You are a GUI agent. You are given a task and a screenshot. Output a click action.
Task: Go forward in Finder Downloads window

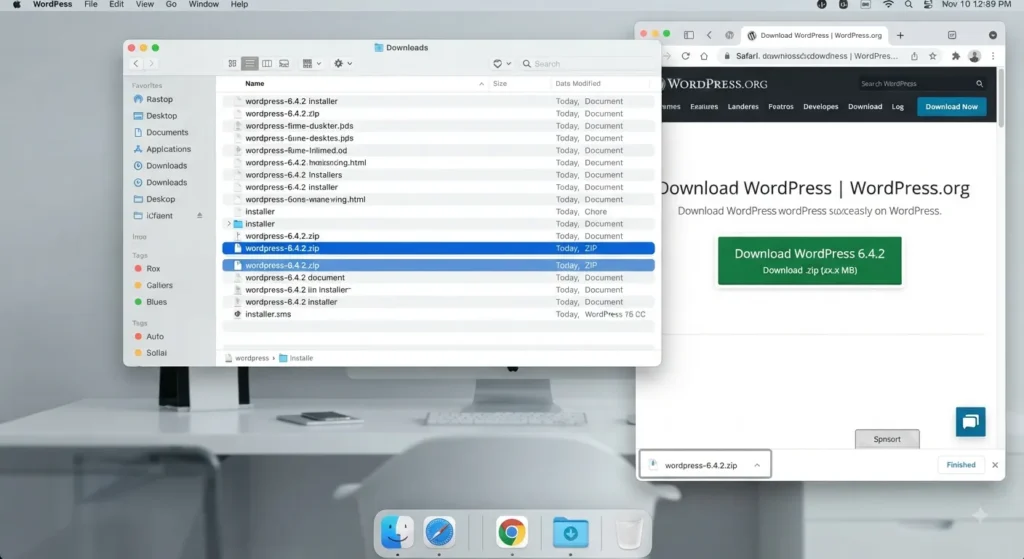pyautogui.click(x=152, y=63)
